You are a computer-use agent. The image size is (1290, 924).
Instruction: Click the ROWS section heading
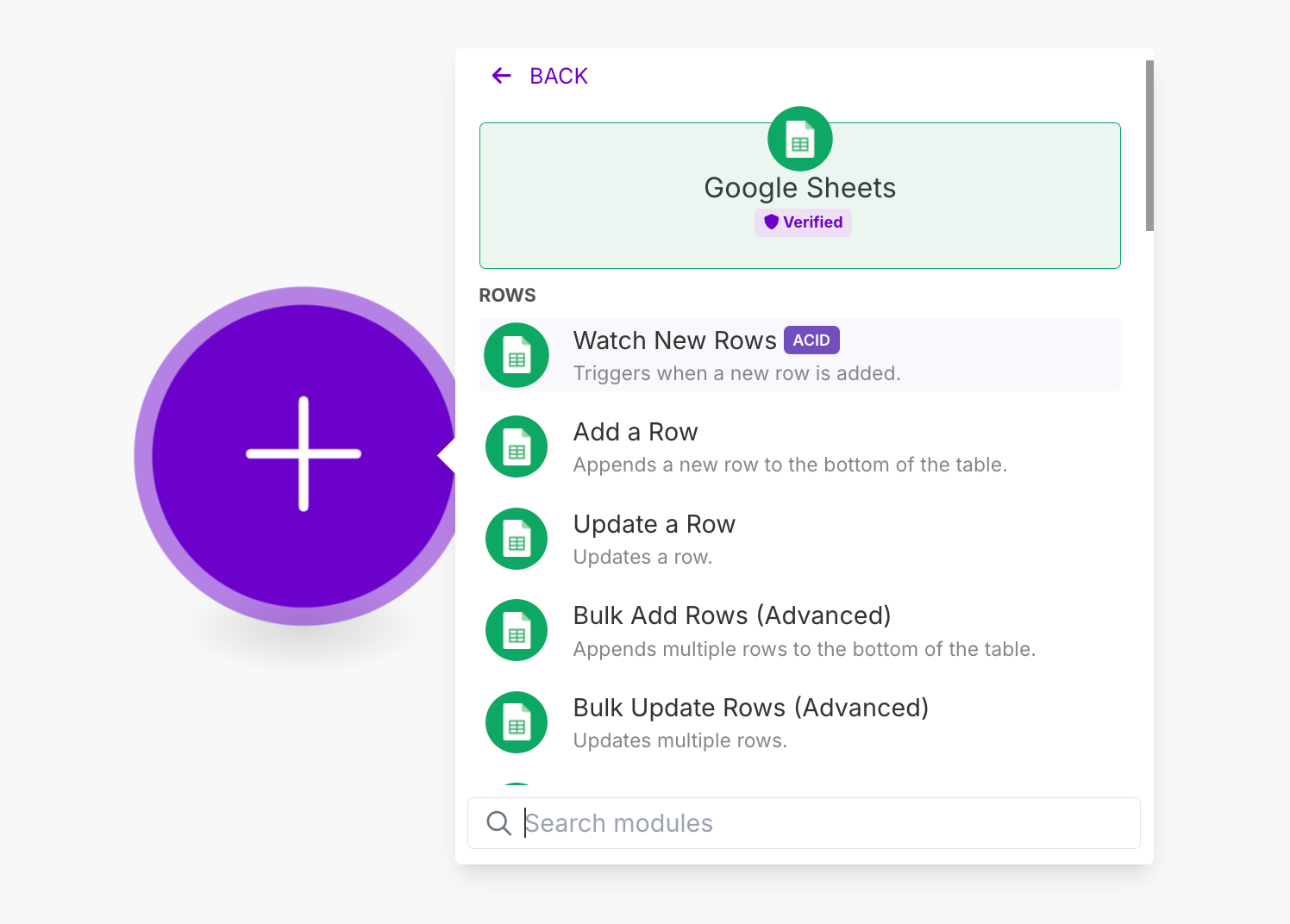click(508, 295)
